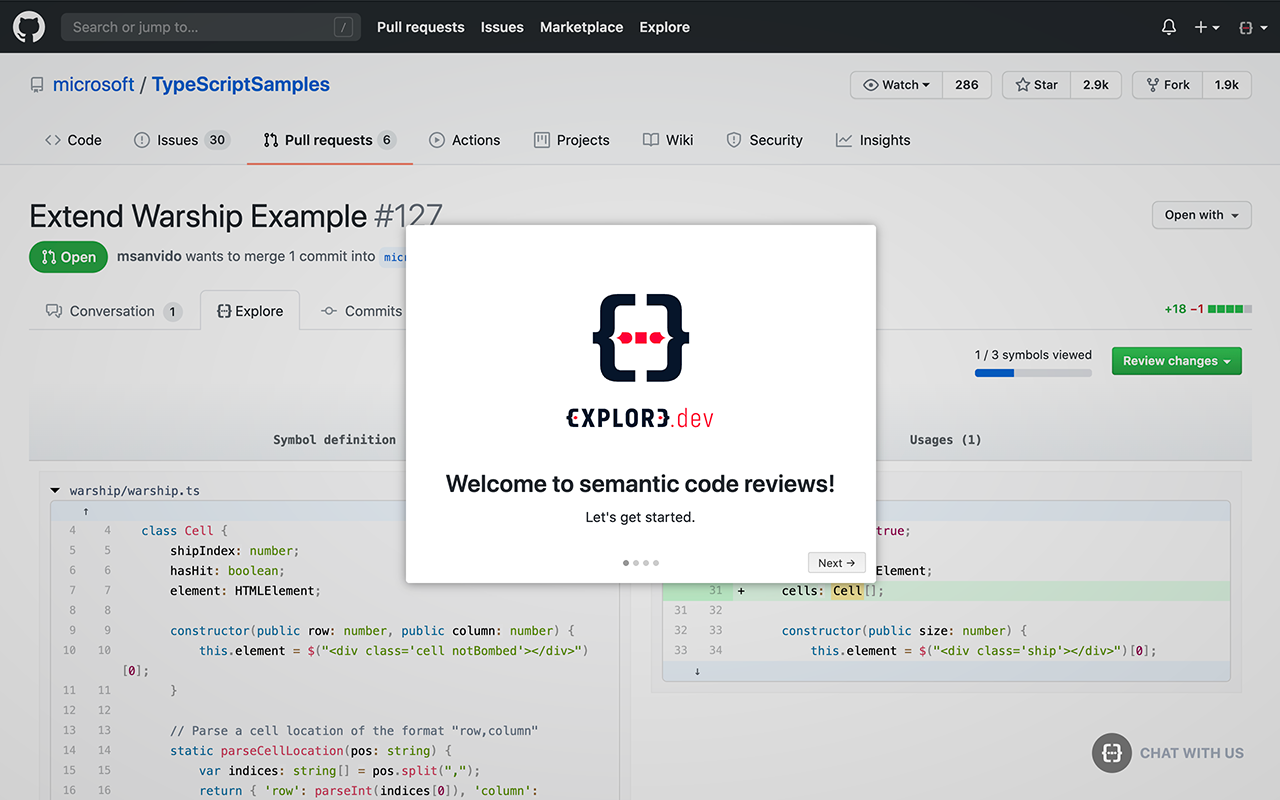
Task: Open the TypeScriptSamples repository link
Action: click(240, 85)
